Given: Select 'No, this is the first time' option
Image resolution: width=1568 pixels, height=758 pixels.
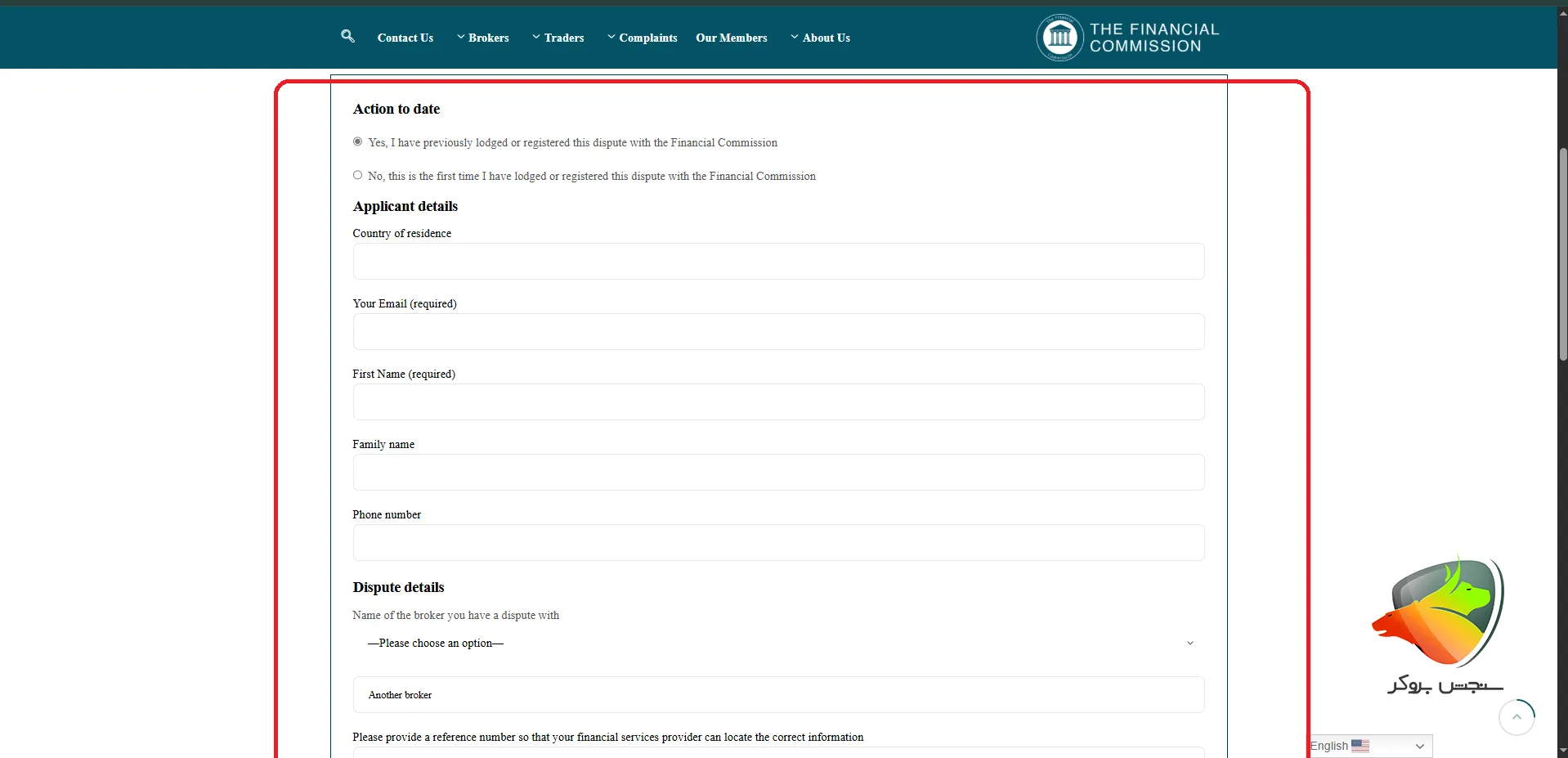Looking at the screenshot, I should (357, 175).
